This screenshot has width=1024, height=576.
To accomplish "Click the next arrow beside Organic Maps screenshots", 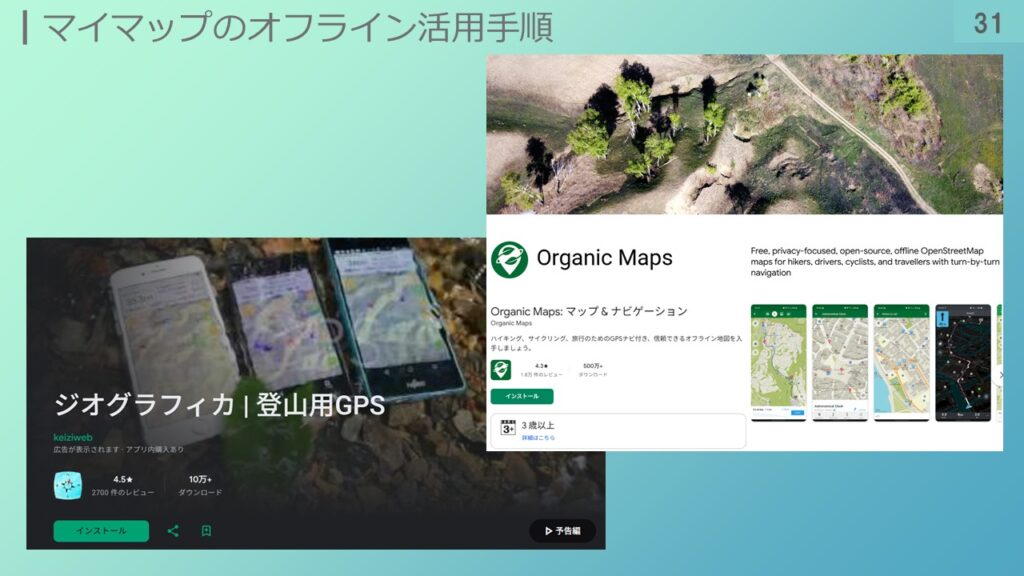I will pos(1001,375).
